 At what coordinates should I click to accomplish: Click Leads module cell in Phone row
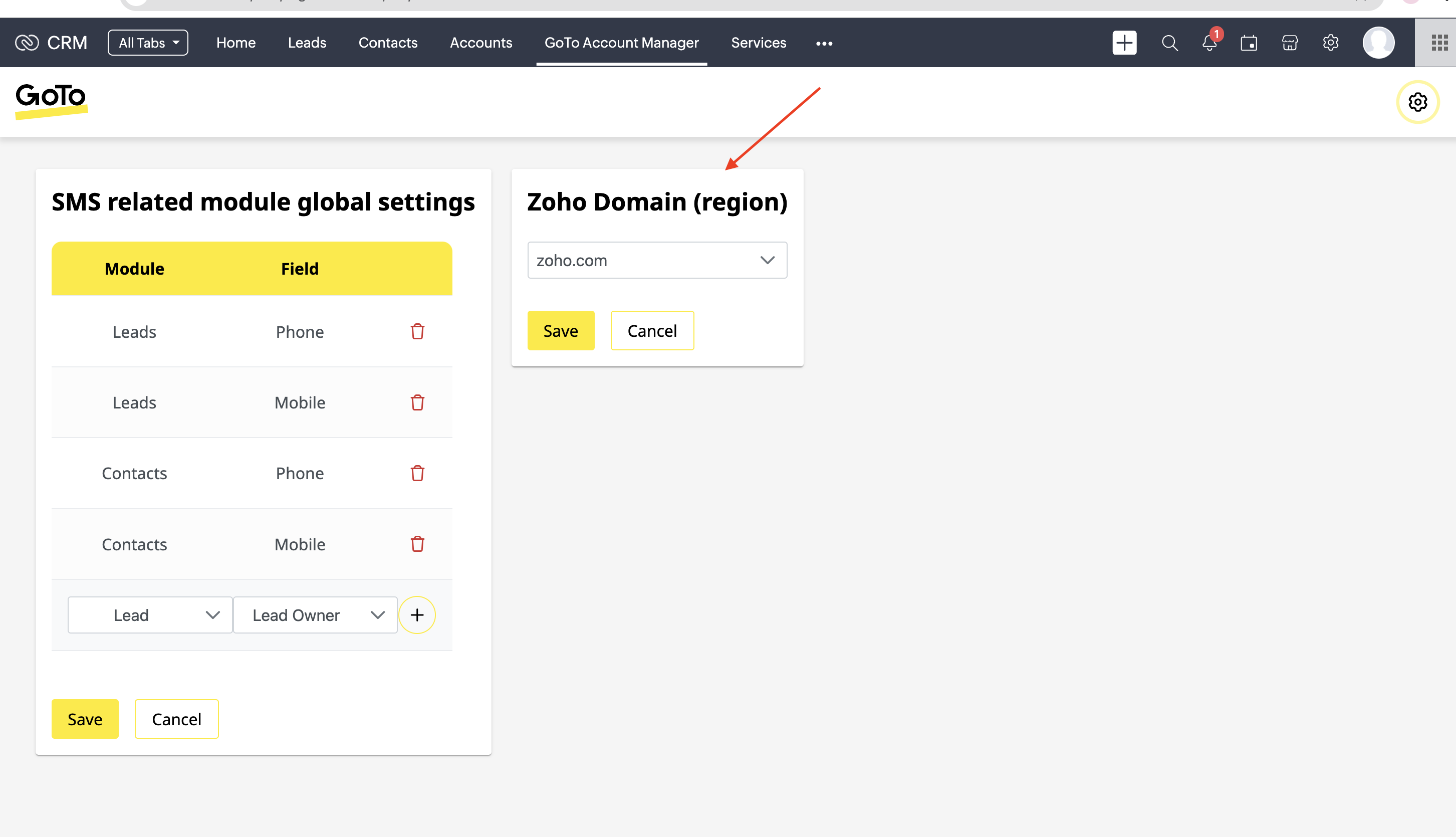(x=134, y=332)
